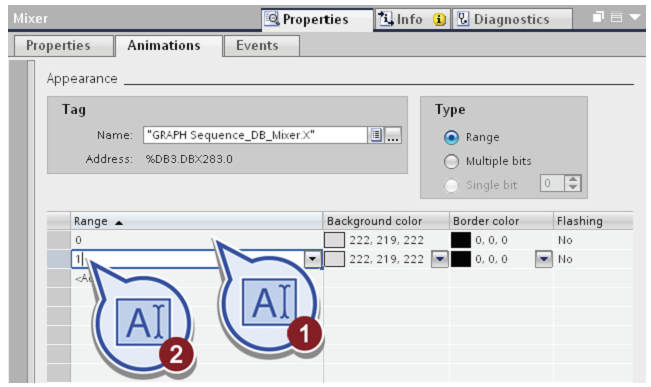Screen dimensions: 651x387
Task: Sort by the Range column header
Action: [x=197, y=221]
